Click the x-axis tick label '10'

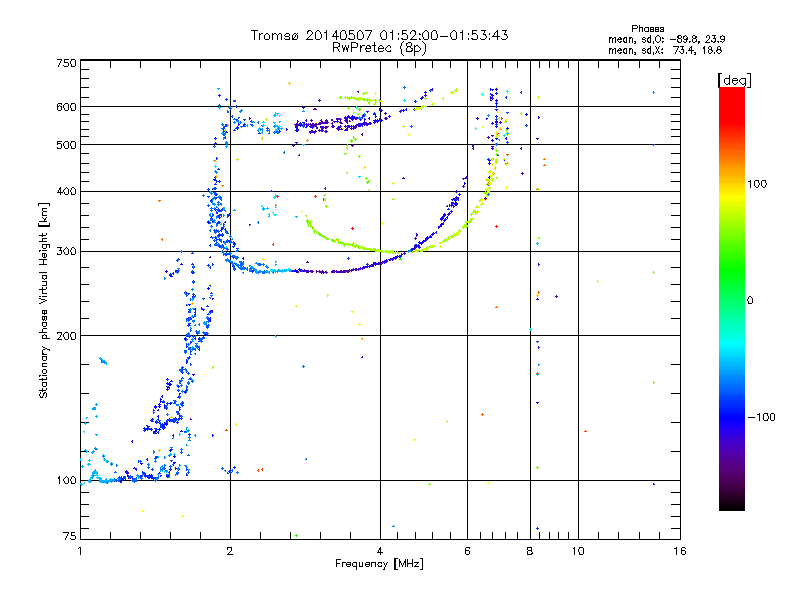578,551
